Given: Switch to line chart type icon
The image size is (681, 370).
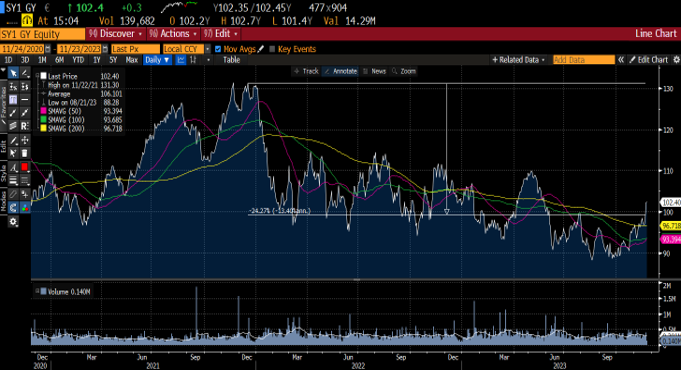Looking at the screenshot, I should click(x=181, y=60).
